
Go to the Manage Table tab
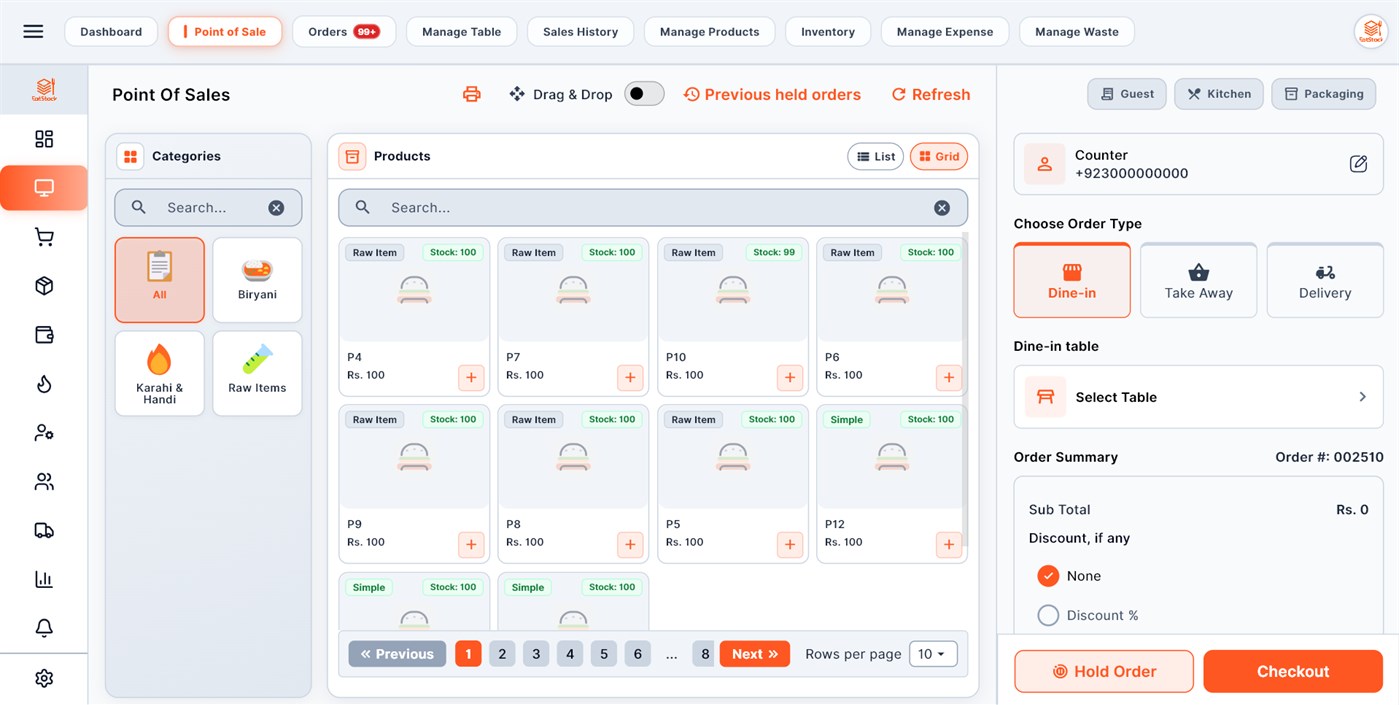coord(461,32)
